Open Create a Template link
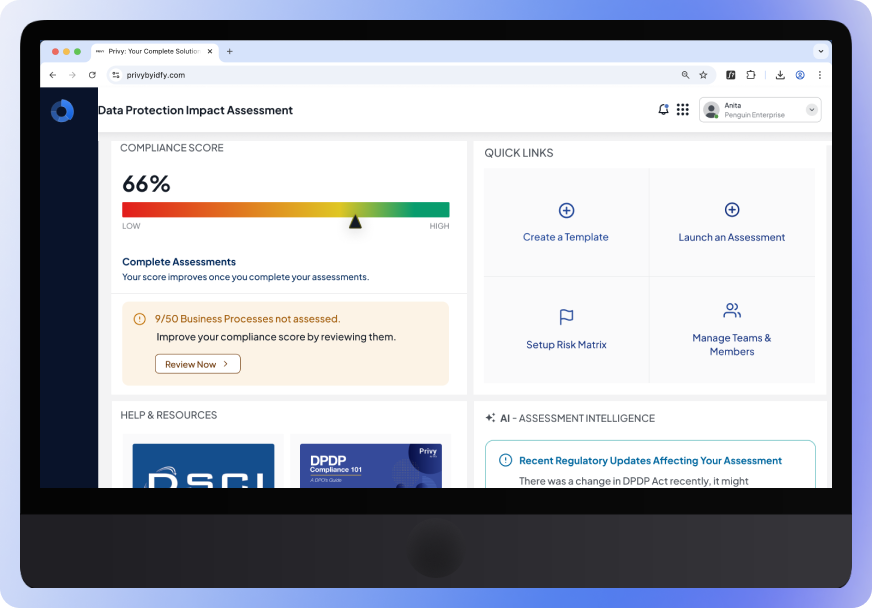The width and height of the screenshot is (872, 608). click(566, 237)
